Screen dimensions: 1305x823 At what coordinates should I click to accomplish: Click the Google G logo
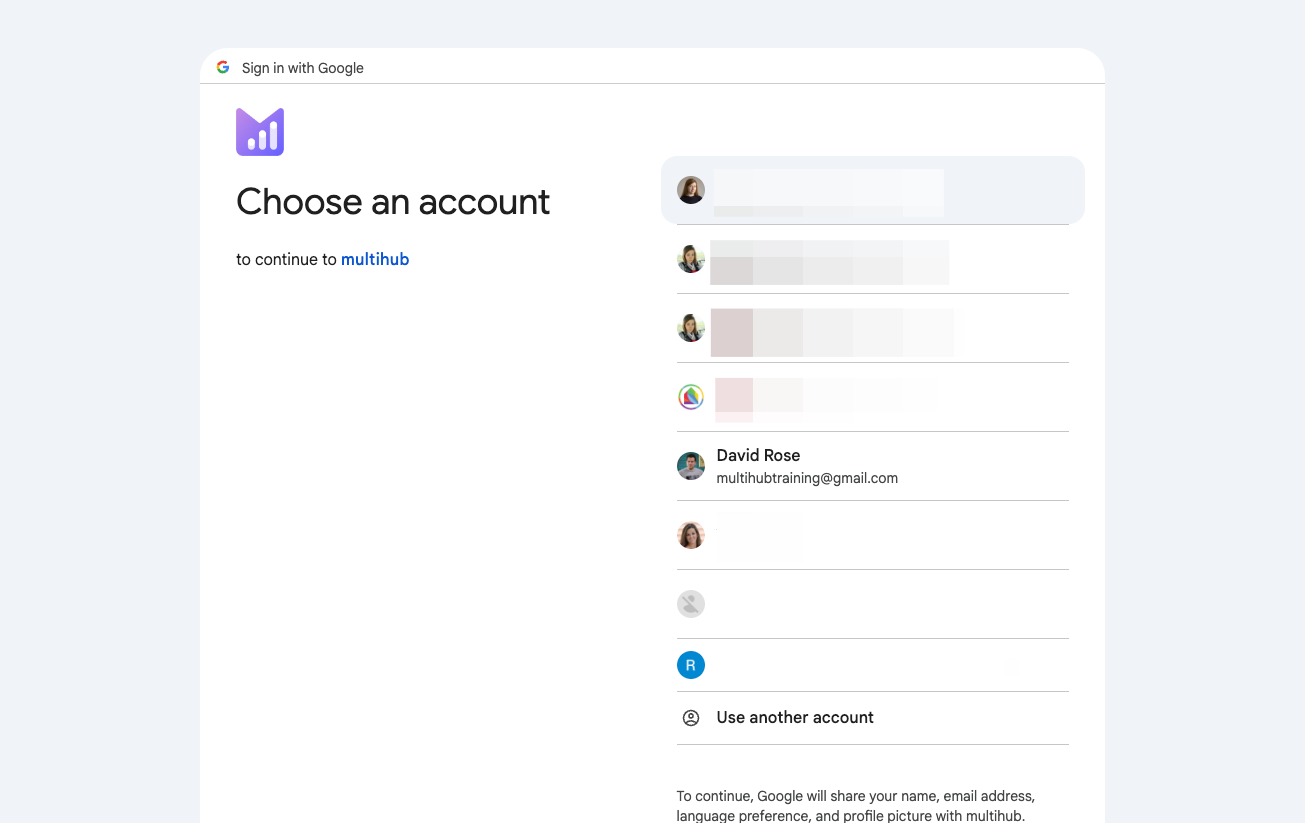click(223, 67)
